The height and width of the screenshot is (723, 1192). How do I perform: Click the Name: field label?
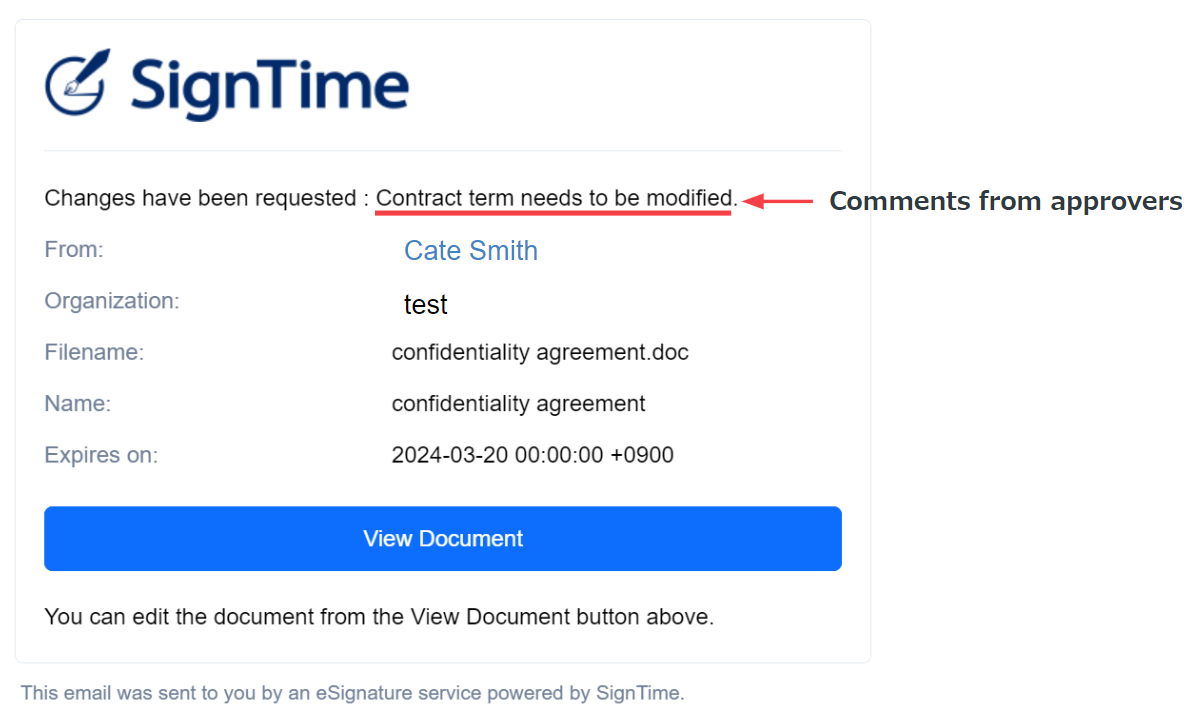point(78,404)
